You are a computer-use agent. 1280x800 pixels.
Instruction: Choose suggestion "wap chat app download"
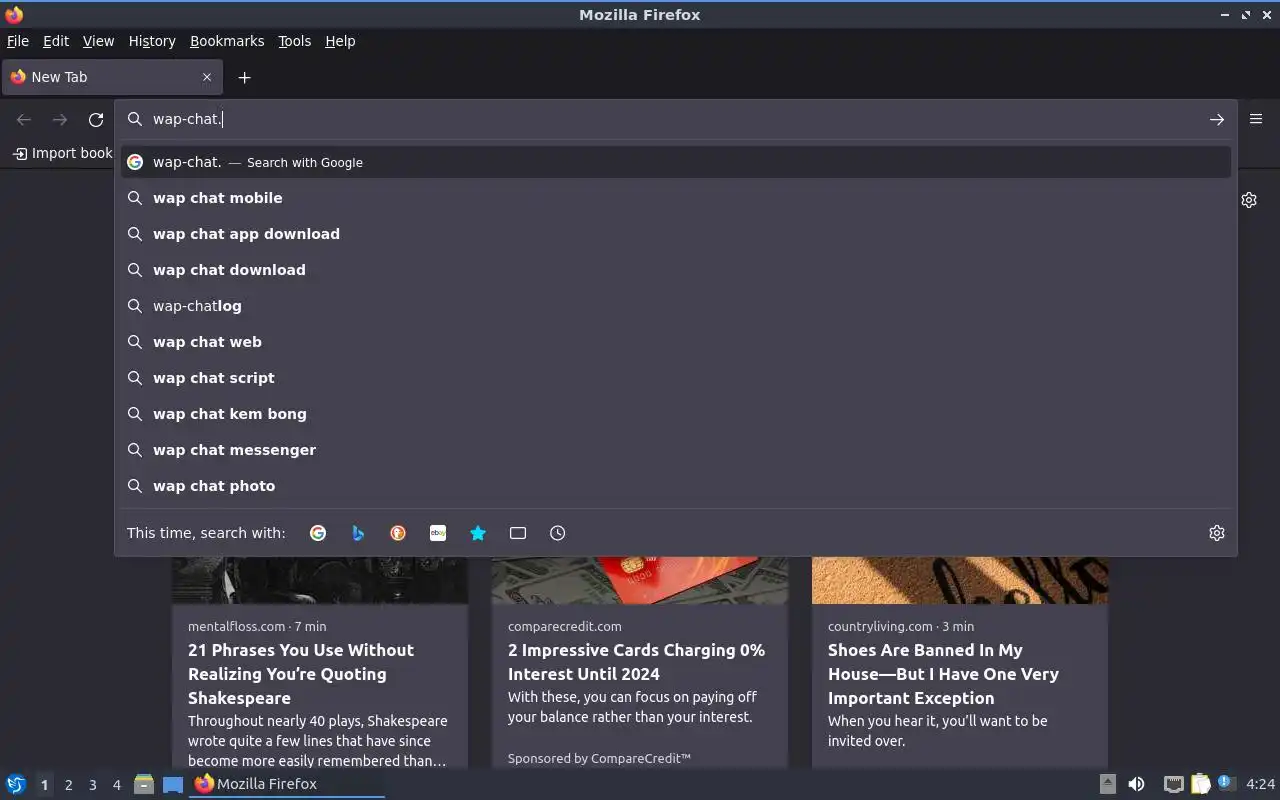pyautogui.click(x=676, y=234)
